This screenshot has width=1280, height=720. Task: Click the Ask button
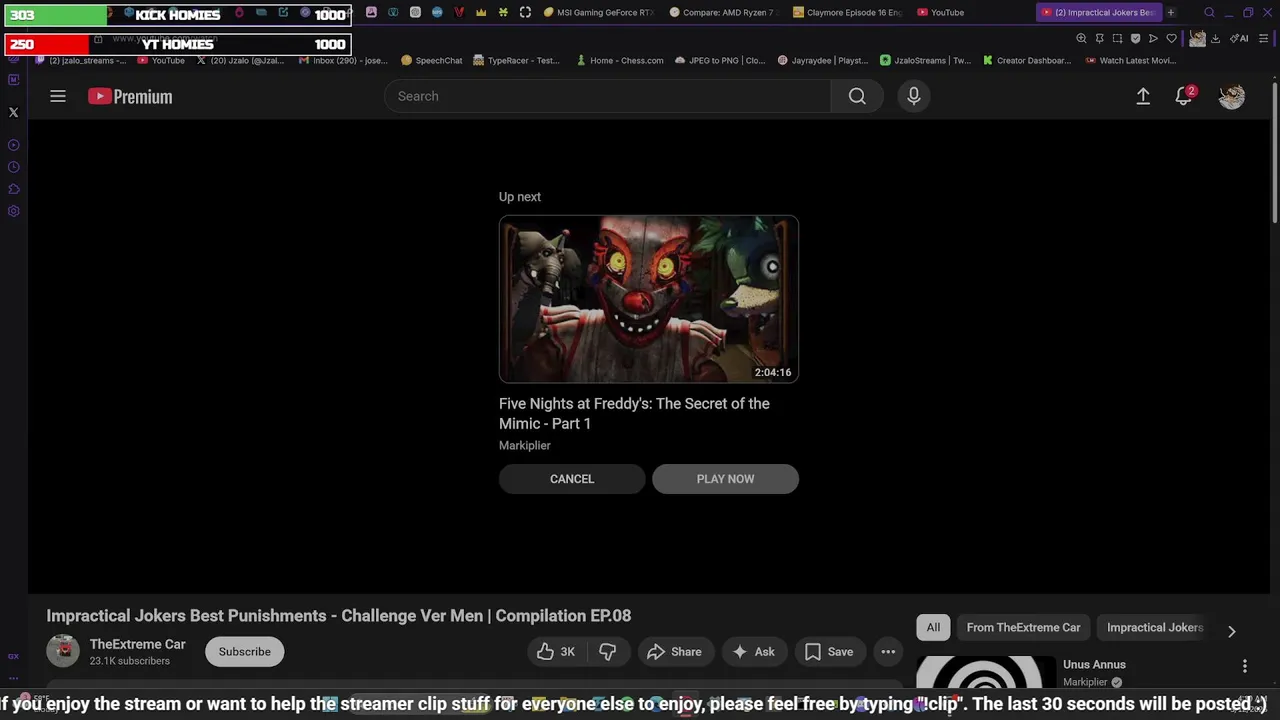753,651
